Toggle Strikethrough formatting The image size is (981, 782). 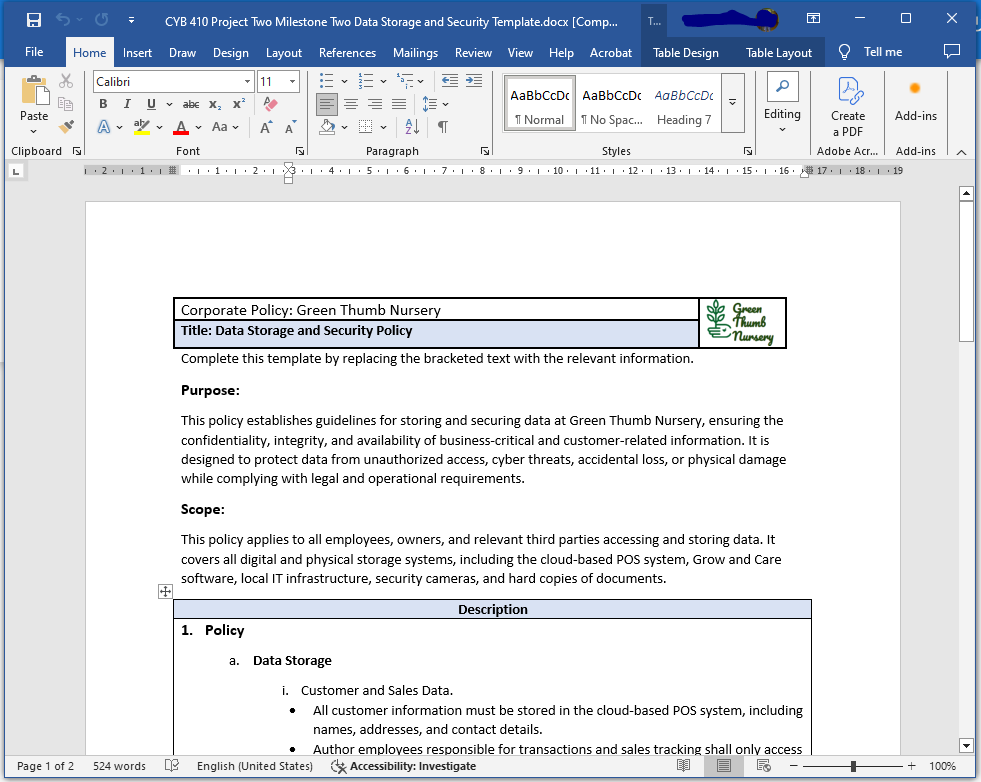191,104
